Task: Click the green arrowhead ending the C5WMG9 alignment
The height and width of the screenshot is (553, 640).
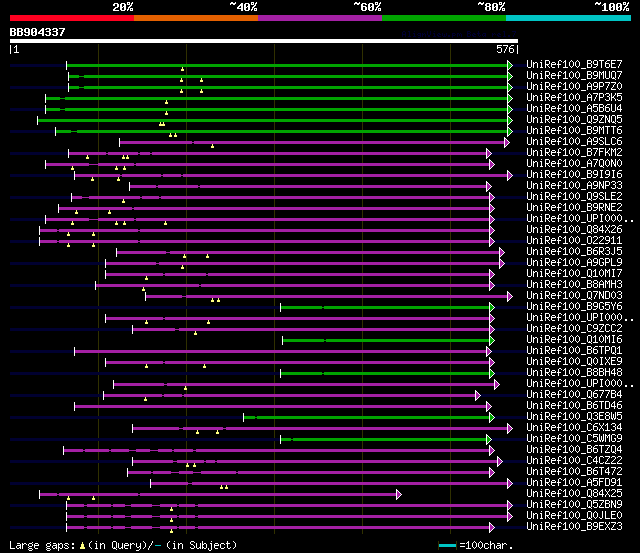Action: click(x=489, y=440)
